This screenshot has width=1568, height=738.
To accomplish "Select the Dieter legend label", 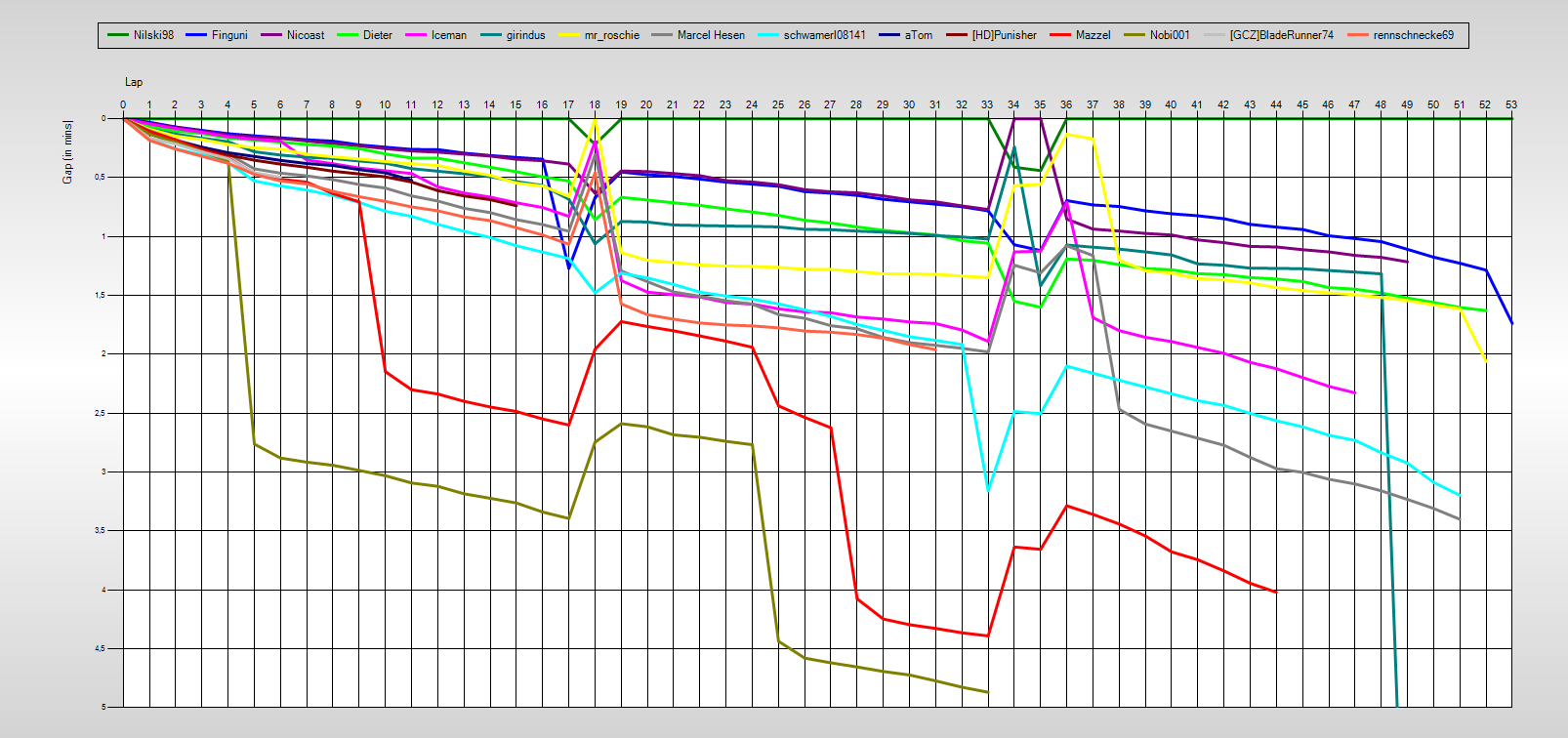I will click(x=377, y=35).
